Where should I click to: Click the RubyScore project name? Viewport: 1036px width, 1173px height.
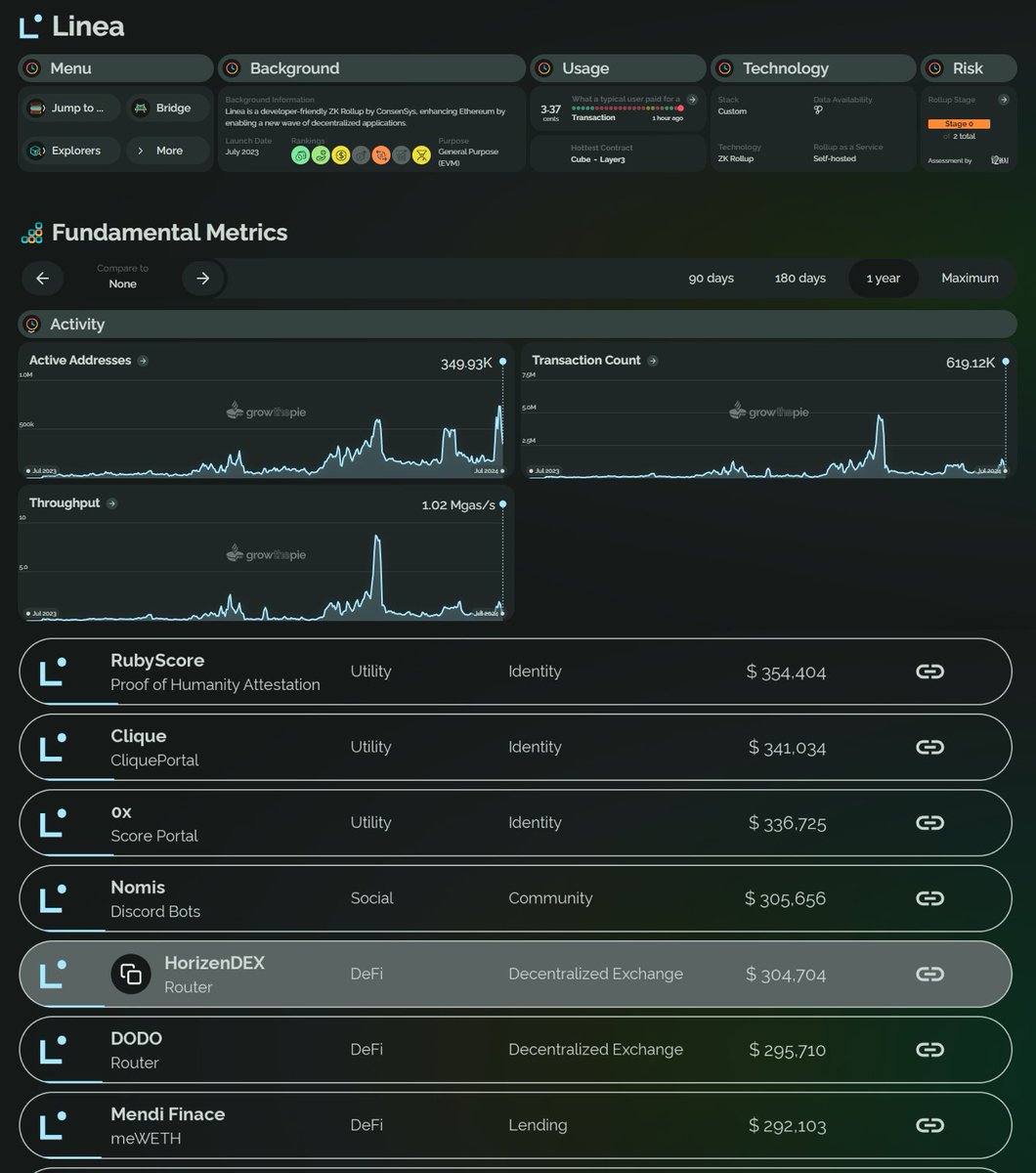point(157,661)
